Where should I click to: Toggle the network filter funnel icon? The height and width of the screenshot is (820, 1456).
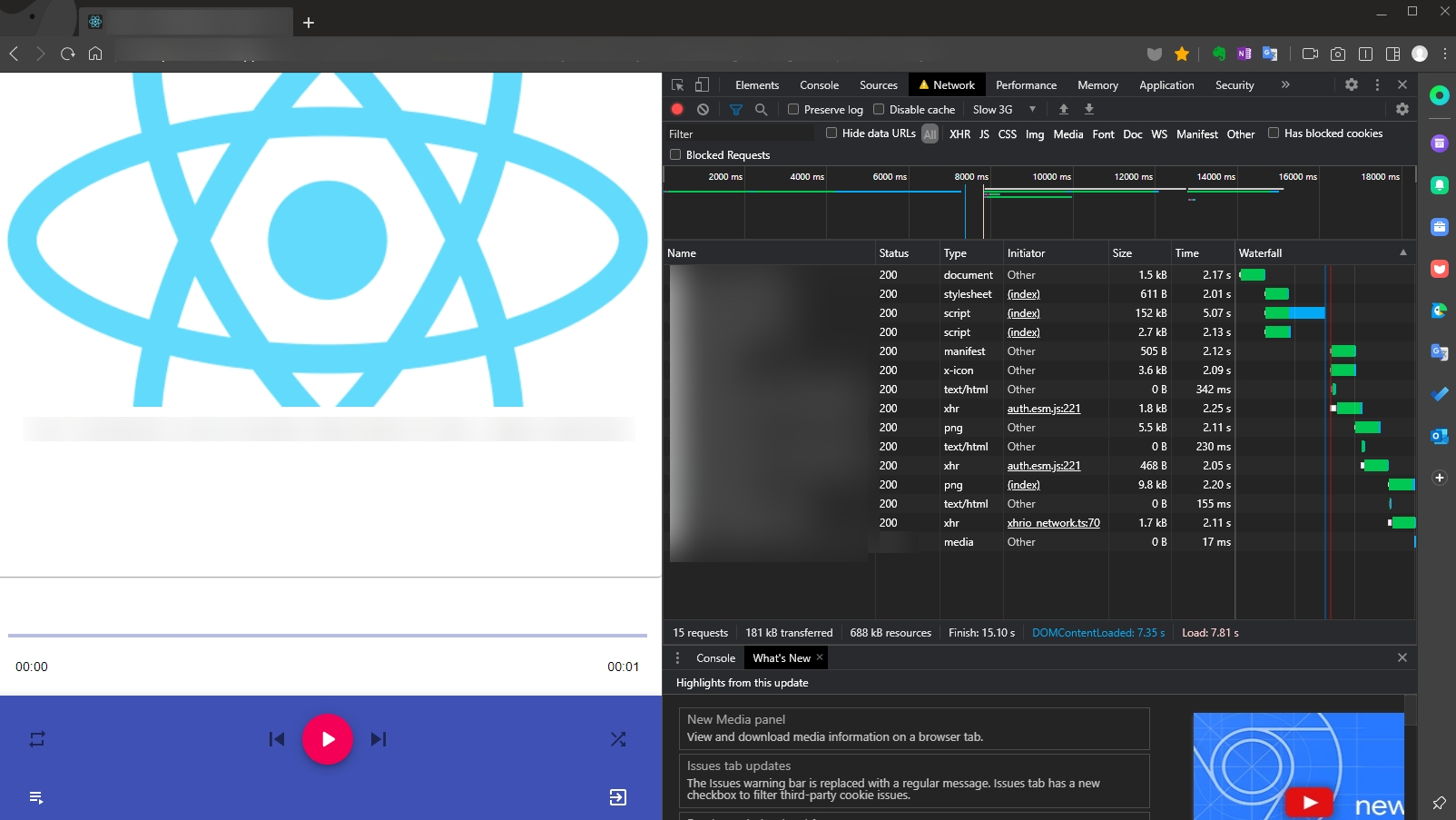point(736,109)
